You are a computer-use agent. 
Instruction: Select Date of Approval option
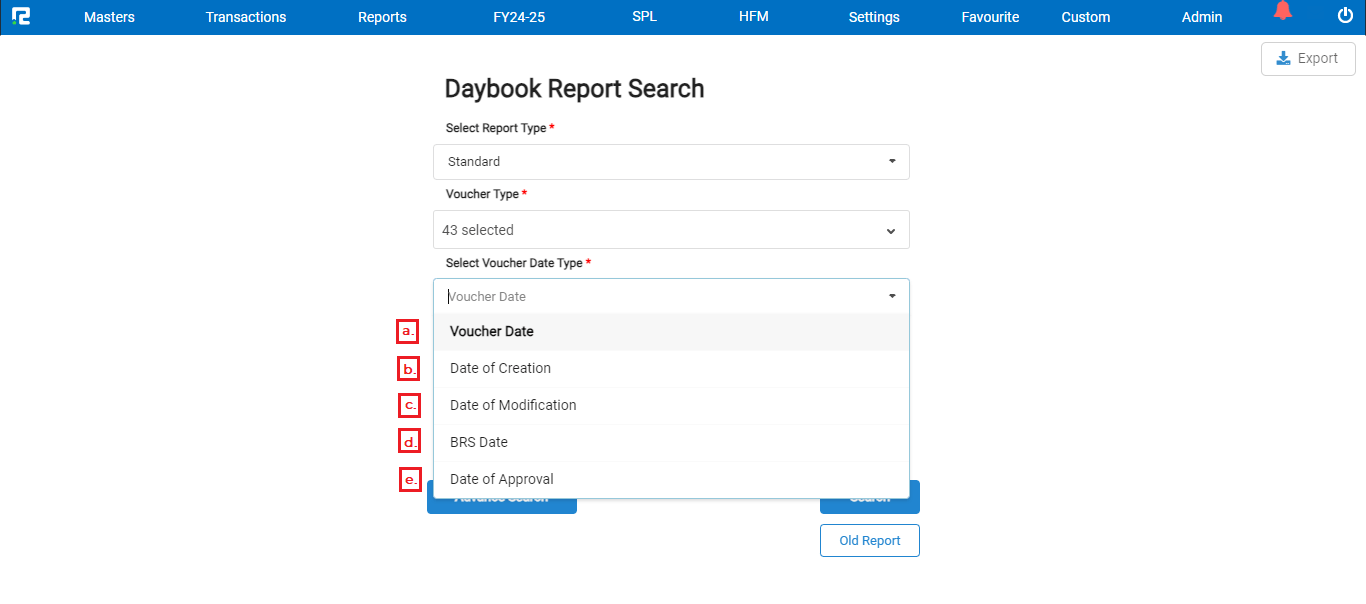point(501,480)
